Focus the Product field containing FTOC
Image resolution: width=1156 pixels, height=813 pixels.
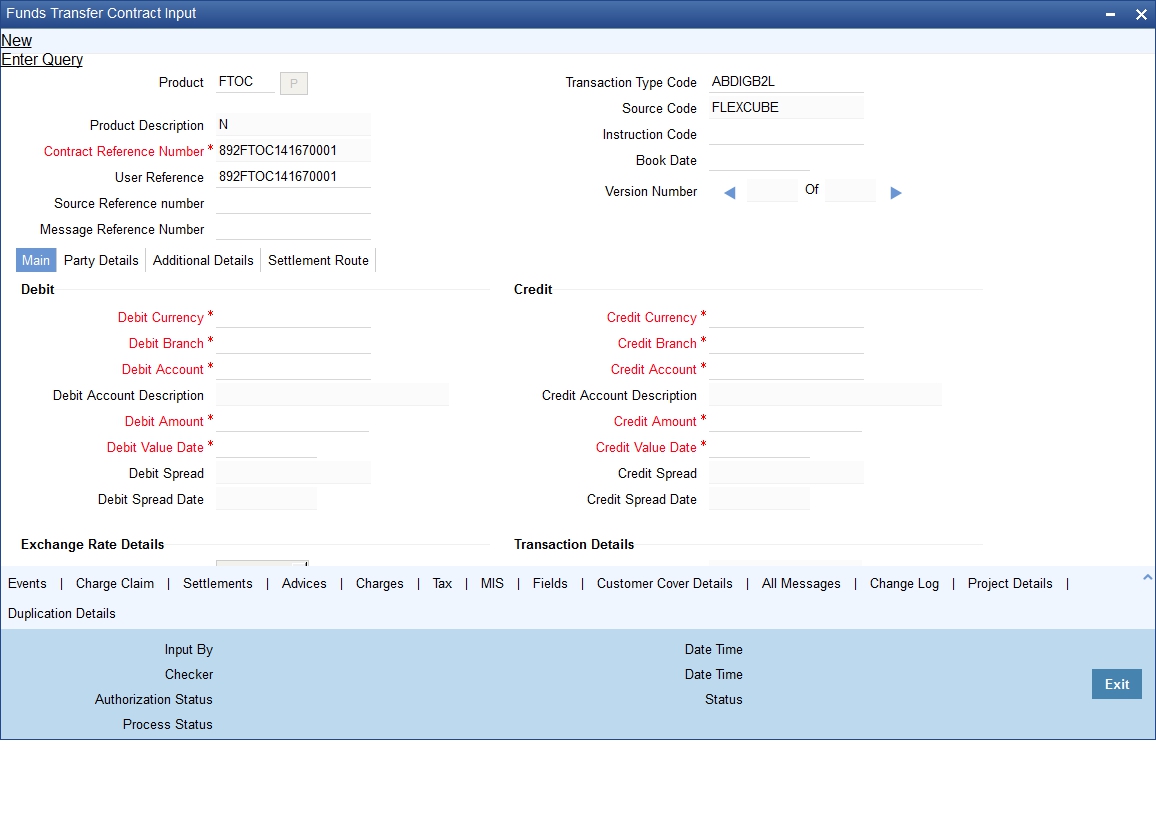tap(246, 82)
